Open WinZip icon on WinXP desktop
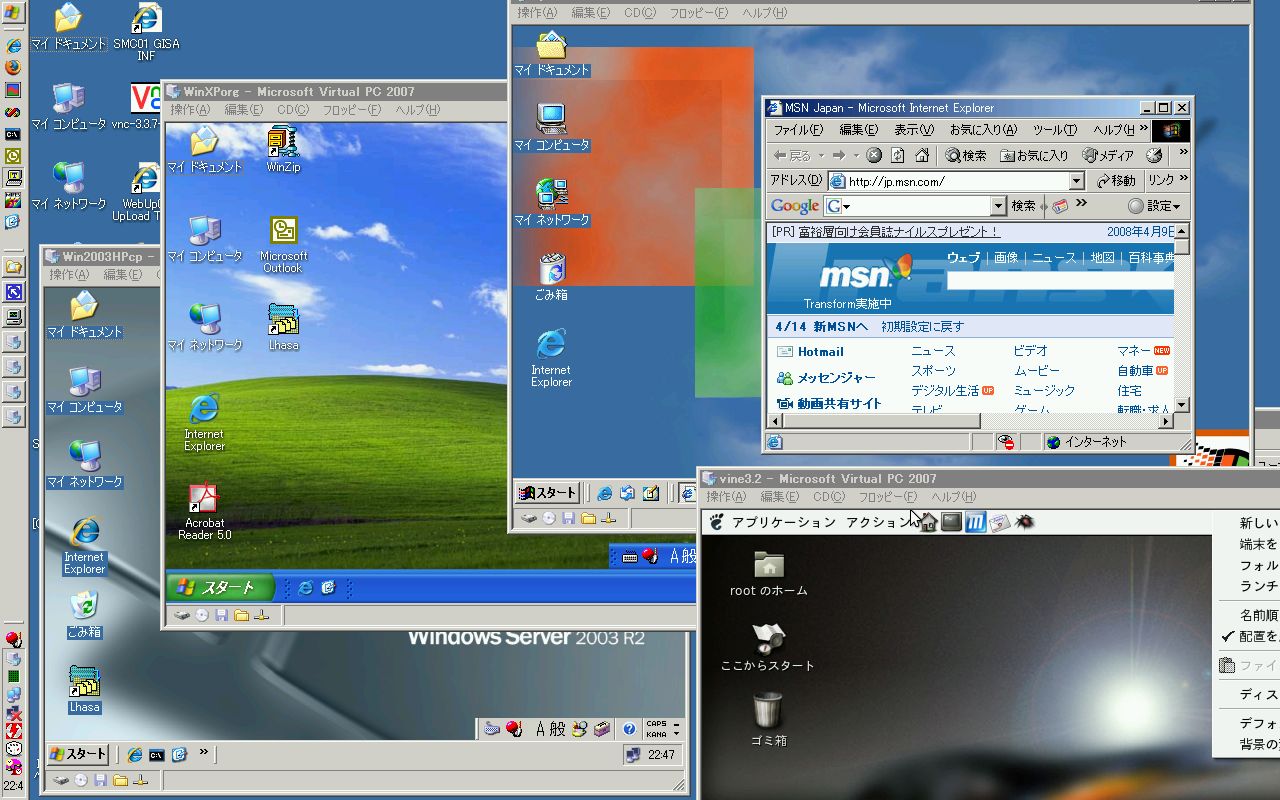 tap(283, 143)
